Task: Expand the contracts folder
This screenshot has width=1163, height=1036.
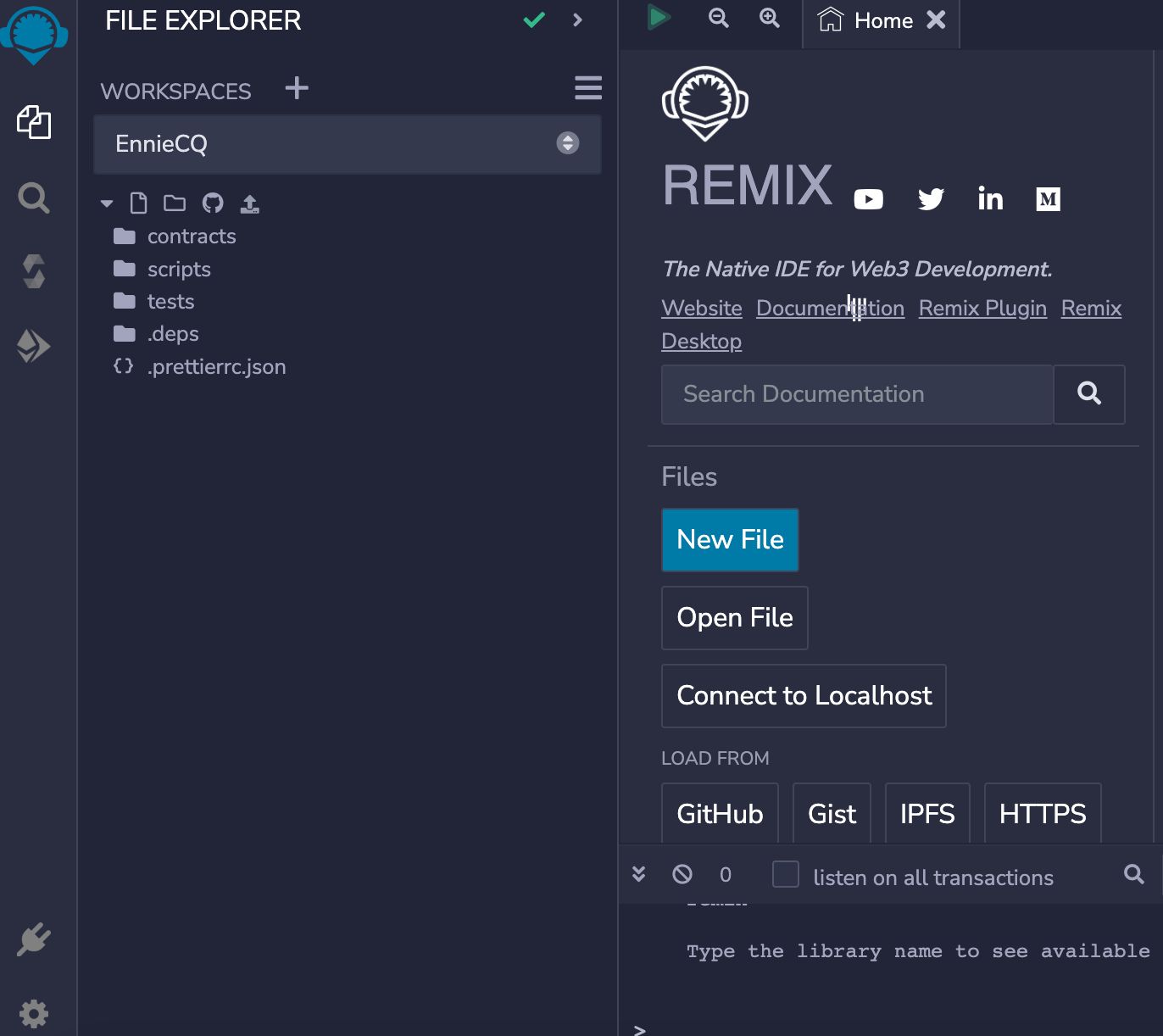Action: click(x=175, y=237)
